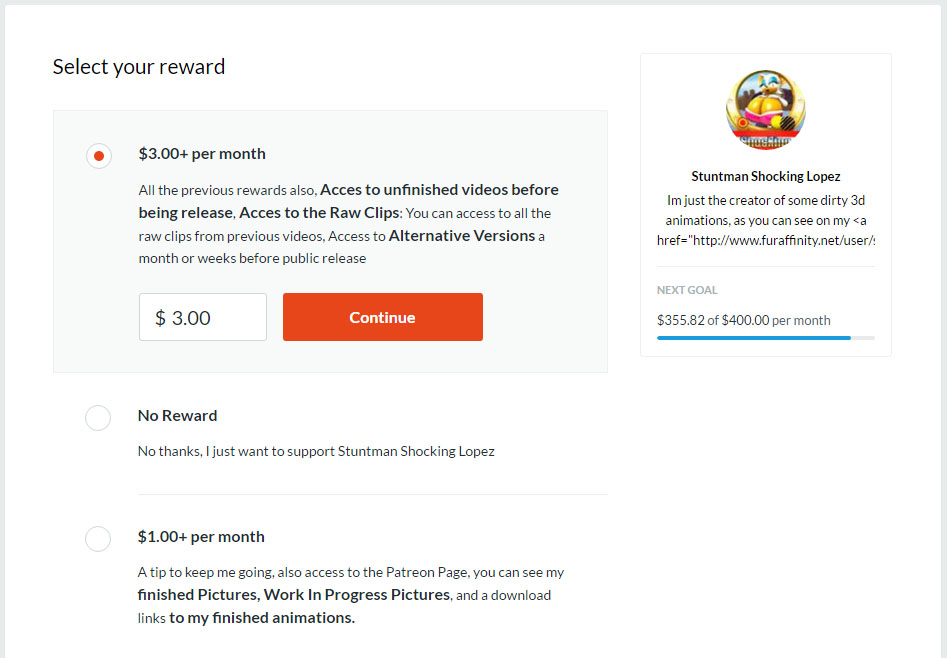947x658 pixels.
Task: Select the $3.00+ per month radio button
Action: 98,156
